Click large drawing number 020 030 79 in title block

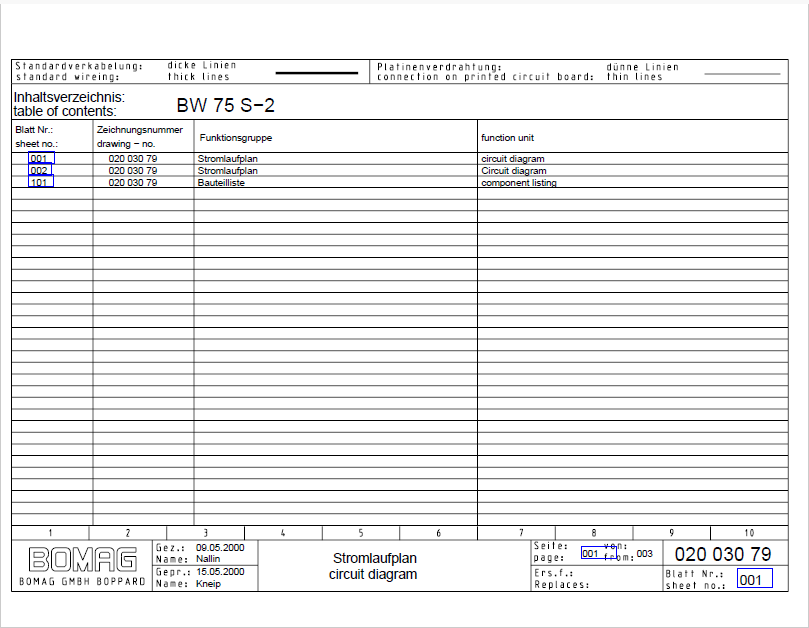[723, 554]
